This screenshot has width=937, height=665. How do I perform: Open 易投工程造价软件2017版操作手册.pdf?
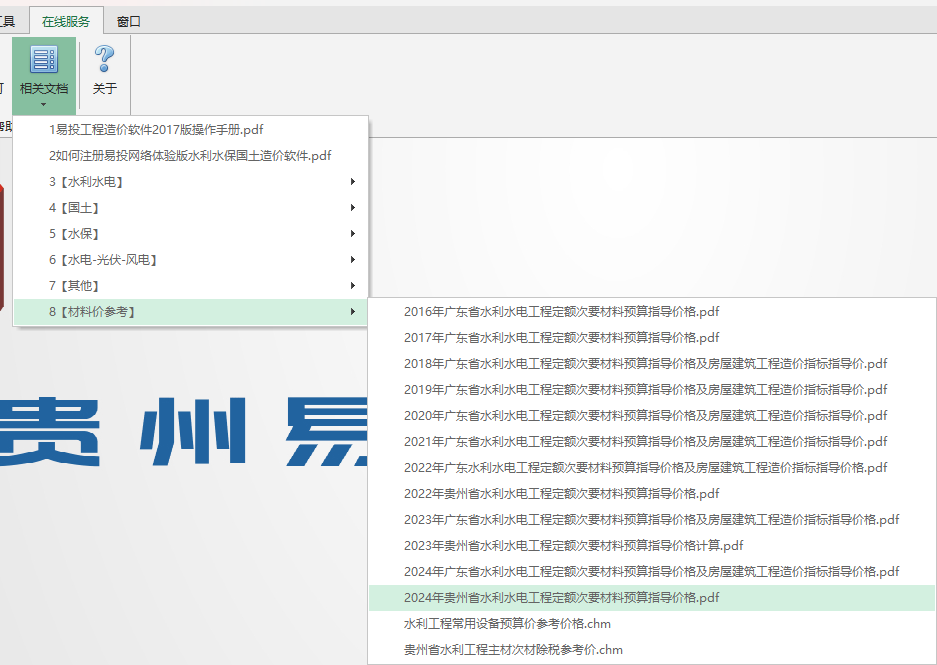click(156, 129)
